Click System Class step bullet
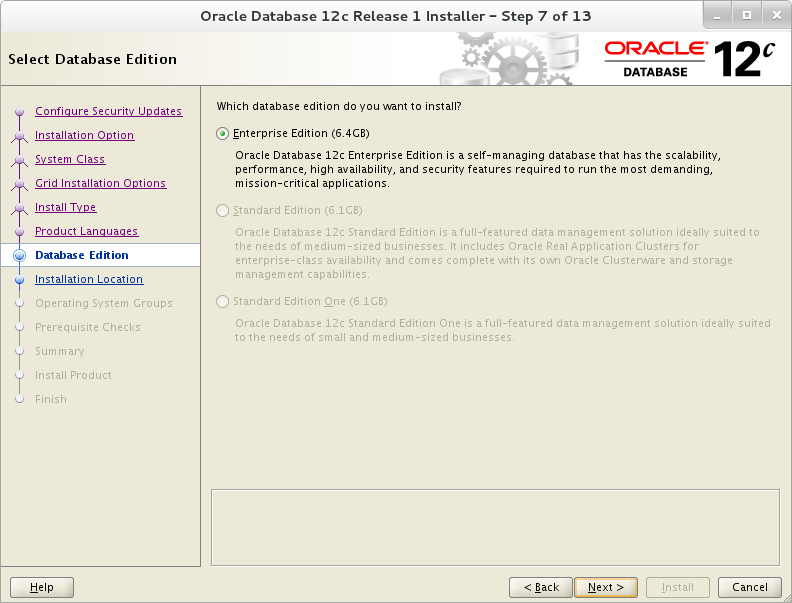This screenshot has width=792, height=603. tap(20, 160)
